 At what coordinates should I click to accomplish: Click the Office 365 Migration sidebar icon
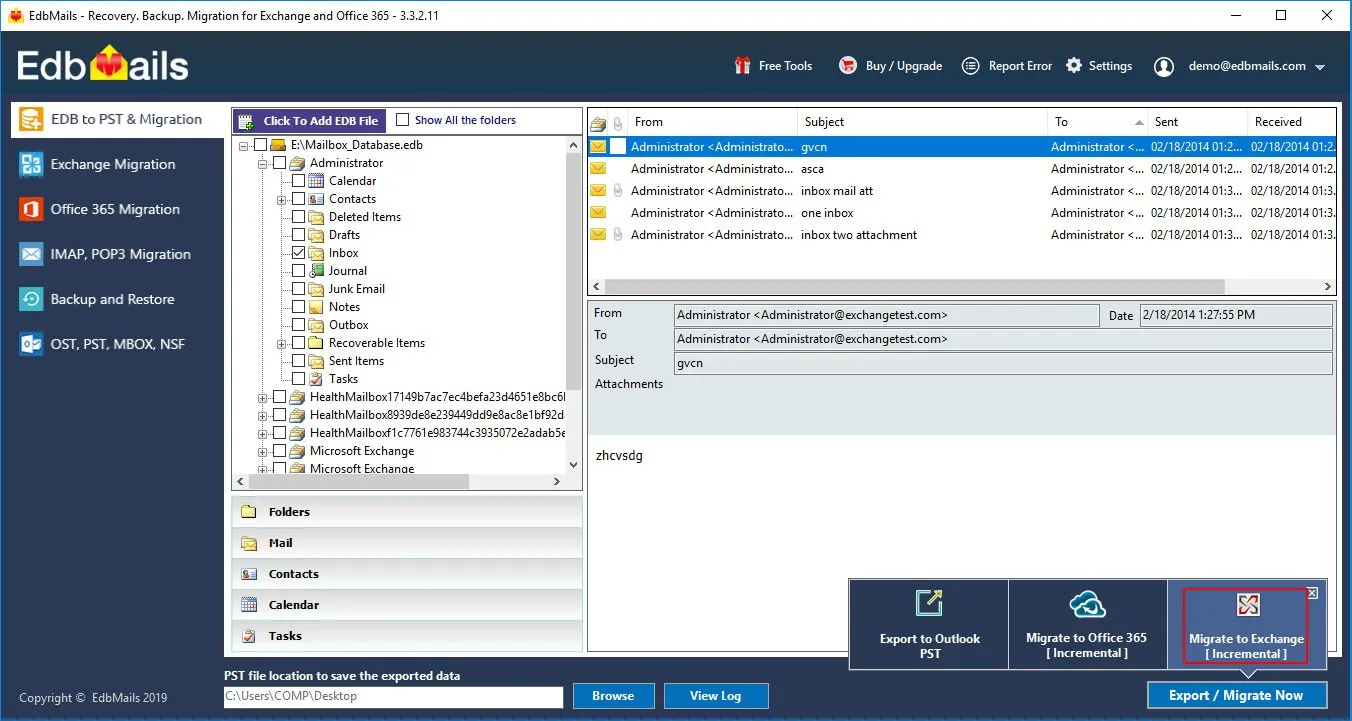coord(32,209)
